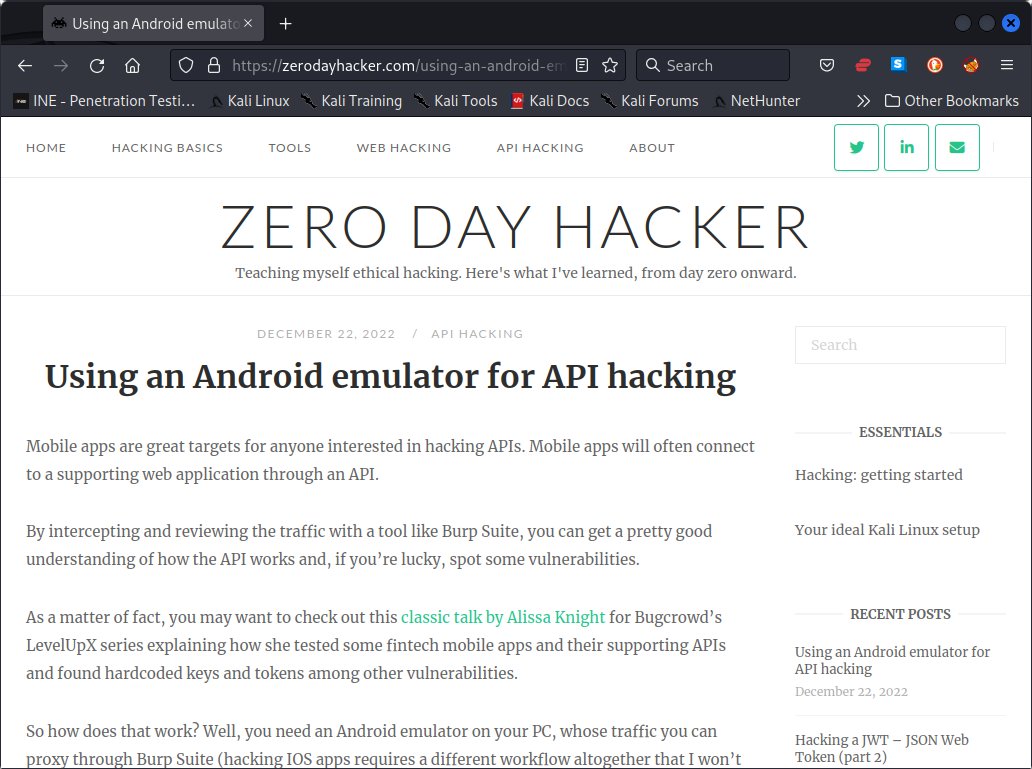Open a new browser tab
Image resolution: width=1032 pixels, height=769 pixels.
pos(285,24)
